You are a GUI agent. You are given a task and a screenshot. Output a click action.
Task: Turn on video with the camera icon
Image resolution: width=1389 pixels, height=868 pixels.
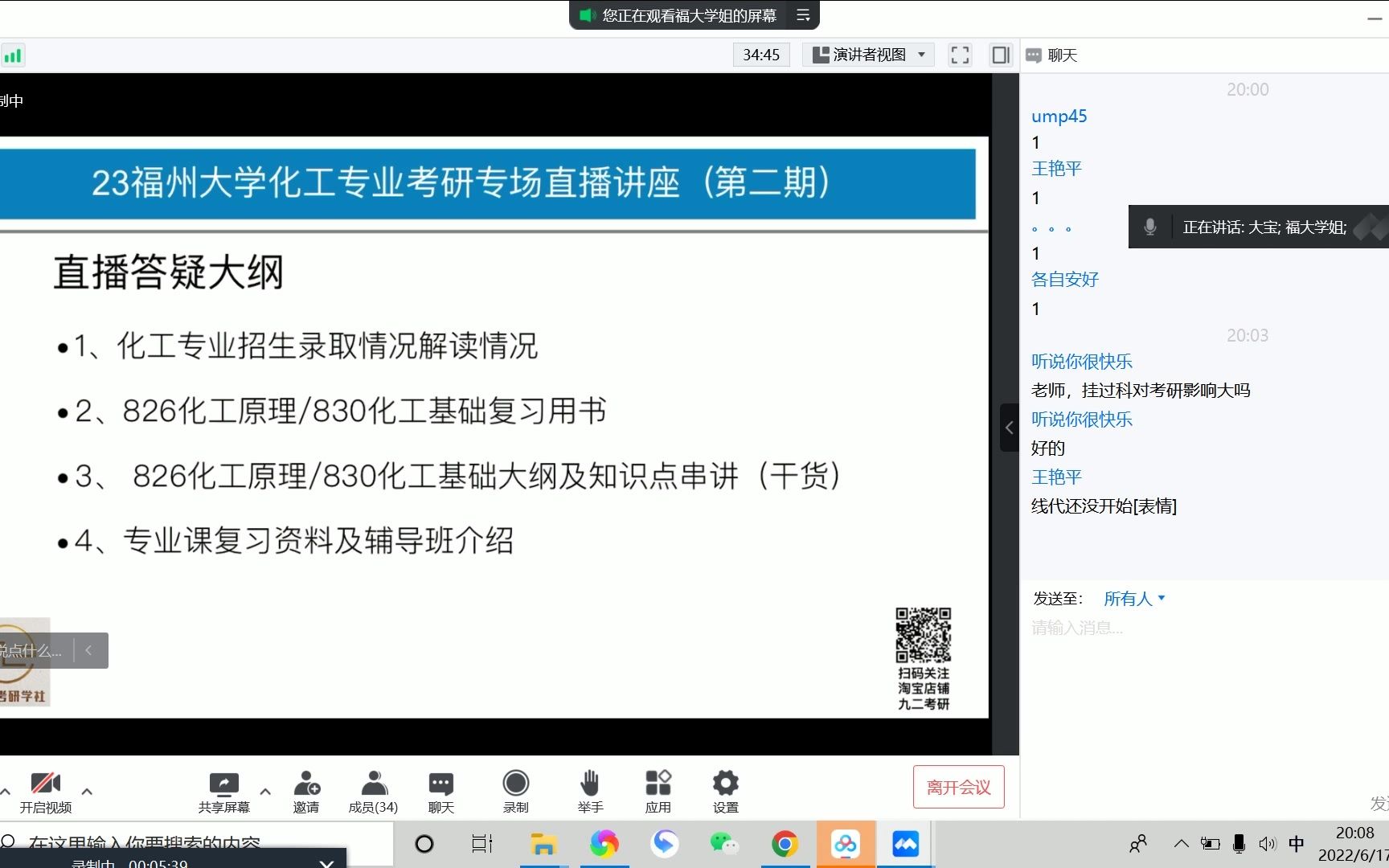pyautogui.click(x=45, y=792)
